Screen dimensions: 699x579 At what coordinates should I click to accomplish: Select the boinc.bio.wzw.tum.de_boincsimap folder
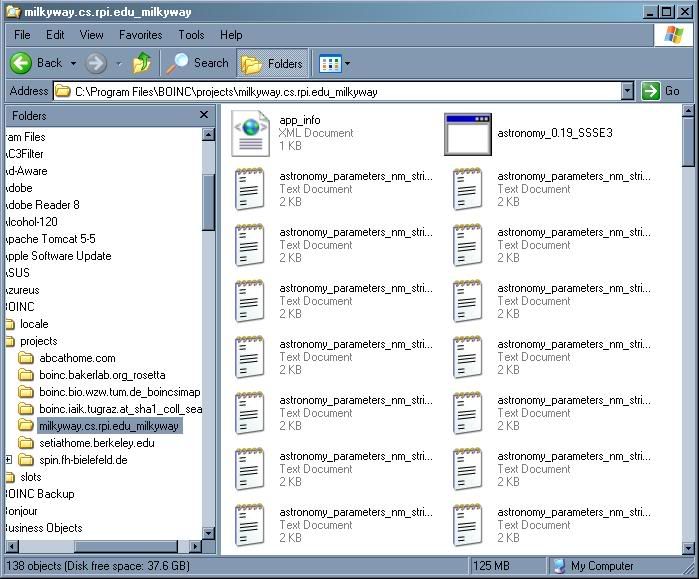click(119, 392)
